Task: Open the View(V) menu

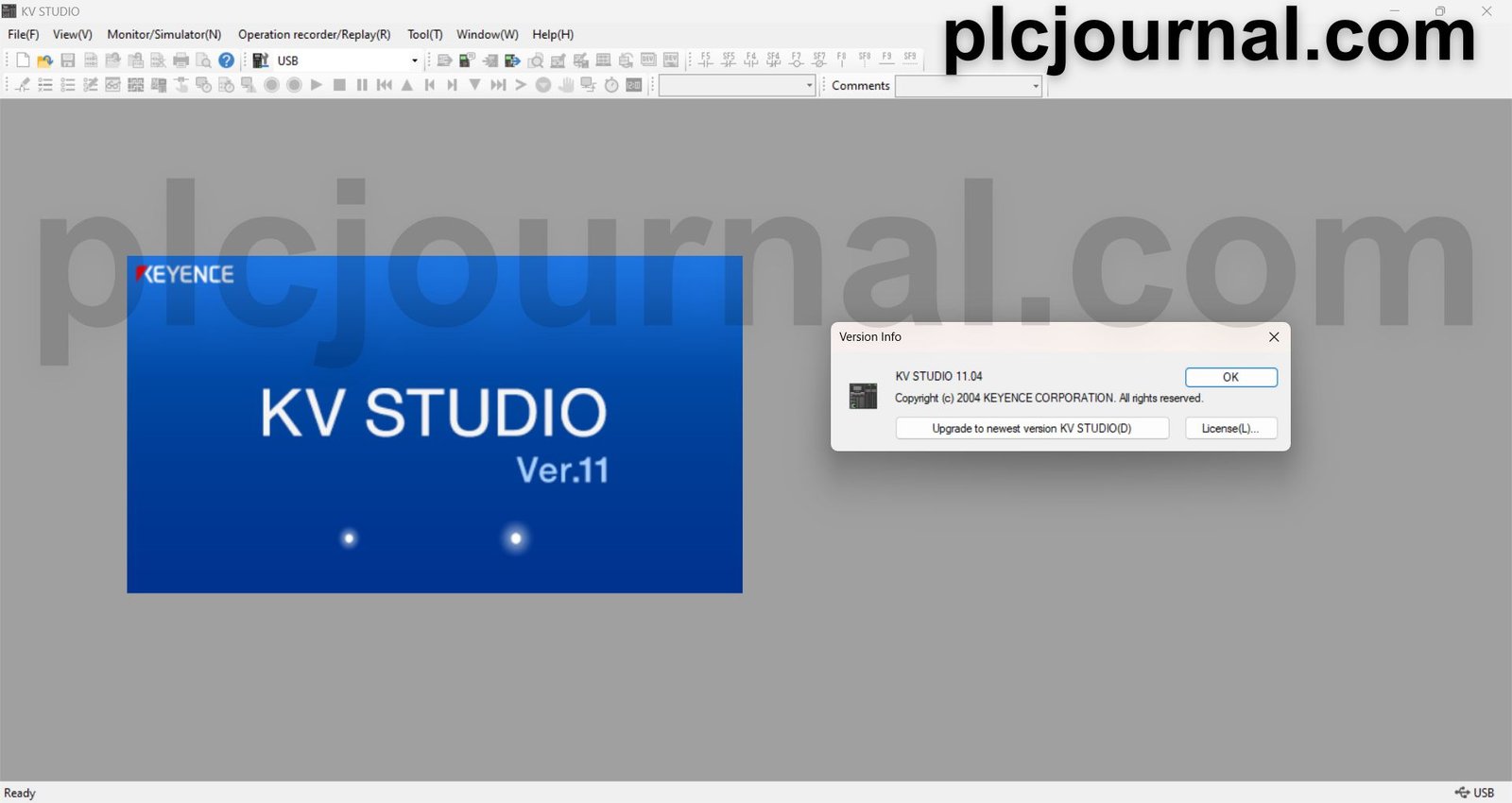Action: [x=73, y=34]
